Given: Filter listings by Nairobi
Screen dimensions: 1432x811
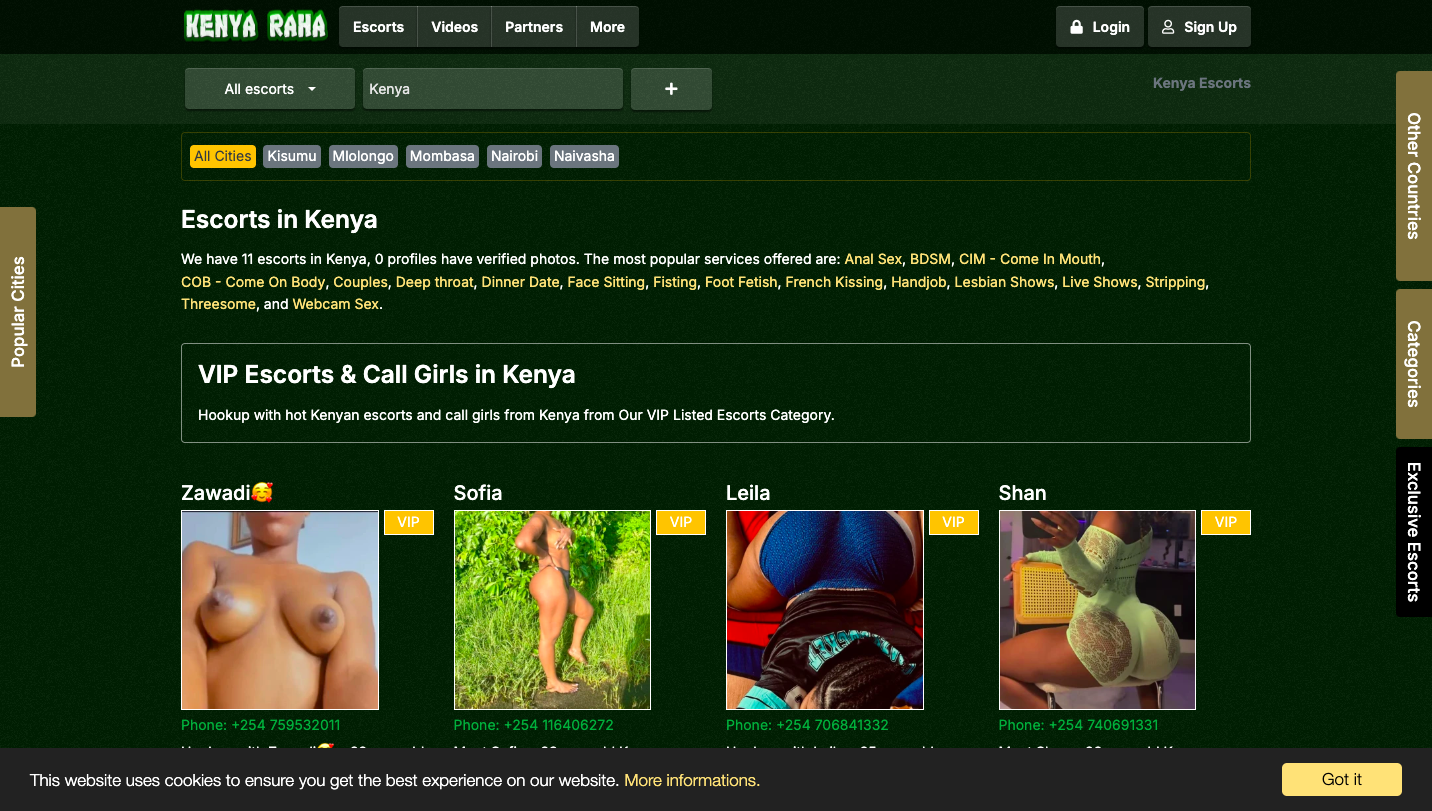Looking at the screenshot, I should point(514,156).
